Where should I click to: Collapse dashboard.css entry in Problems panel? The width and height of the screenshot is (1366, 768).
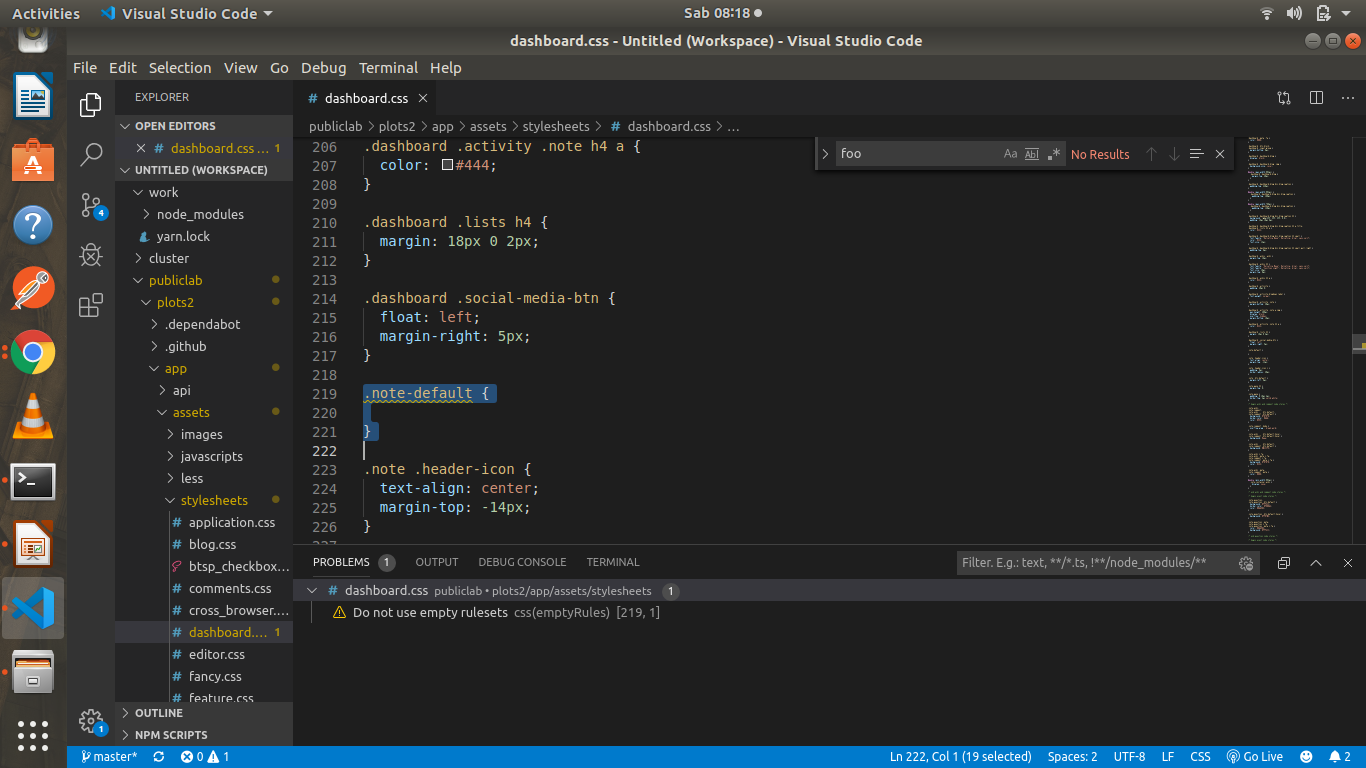[312, 591]
